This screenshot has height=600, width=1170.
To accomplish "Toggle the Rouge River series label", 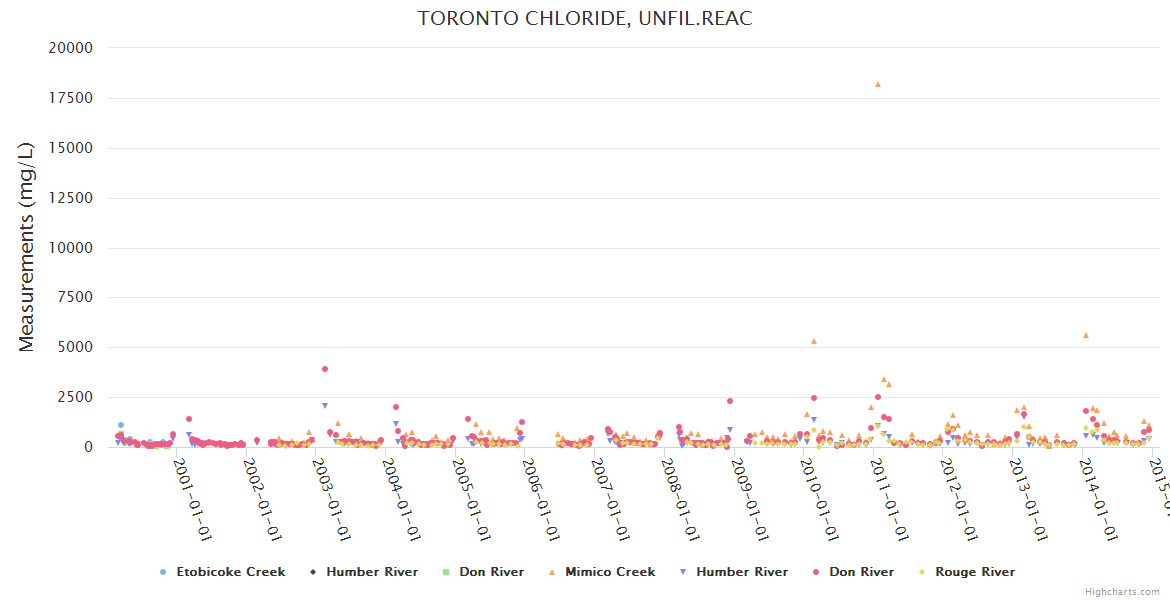I will [975, 572].
